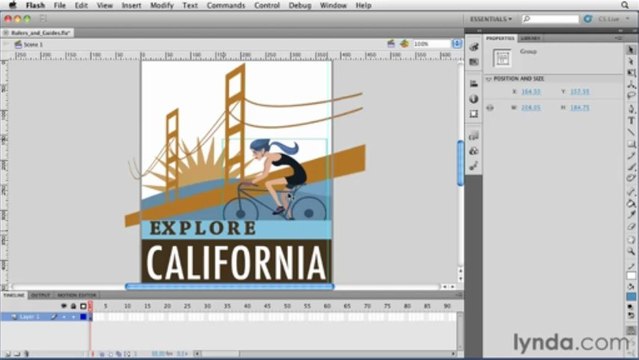Select the 3D Rotation tool
This screenshot has width=639, height=360.
click(x=631, y=84)
